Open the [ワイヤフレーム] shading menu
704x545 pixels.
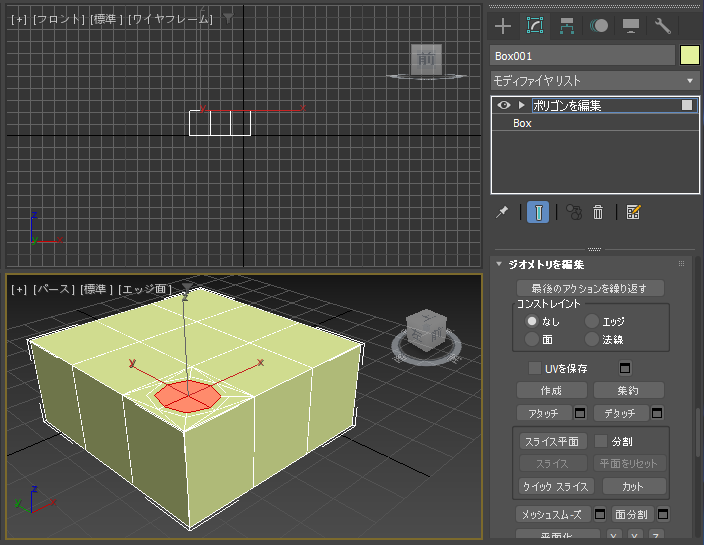tap(170, 19)
